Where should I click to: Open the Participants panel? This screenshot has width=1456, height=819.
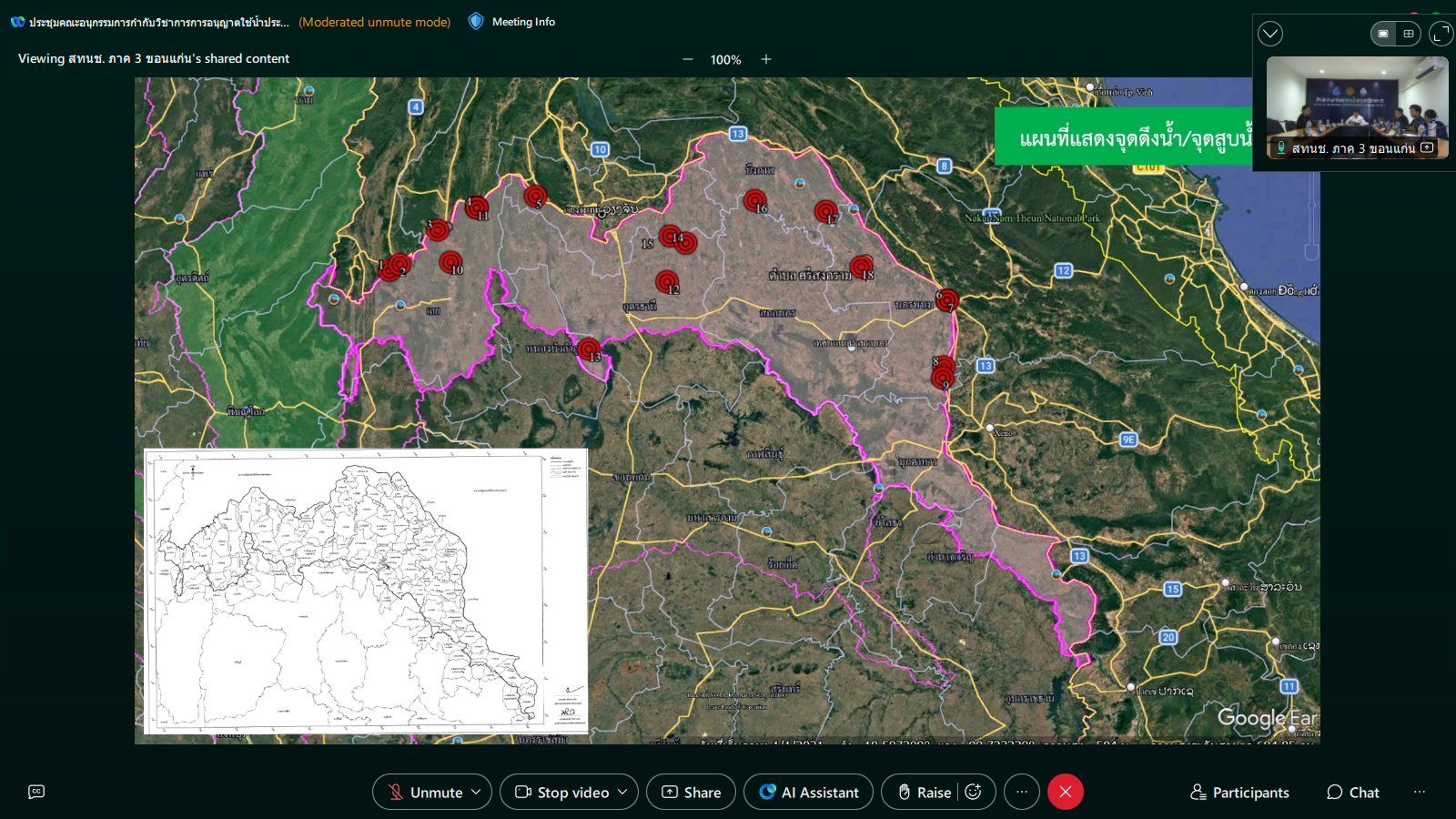point(1239,792)
